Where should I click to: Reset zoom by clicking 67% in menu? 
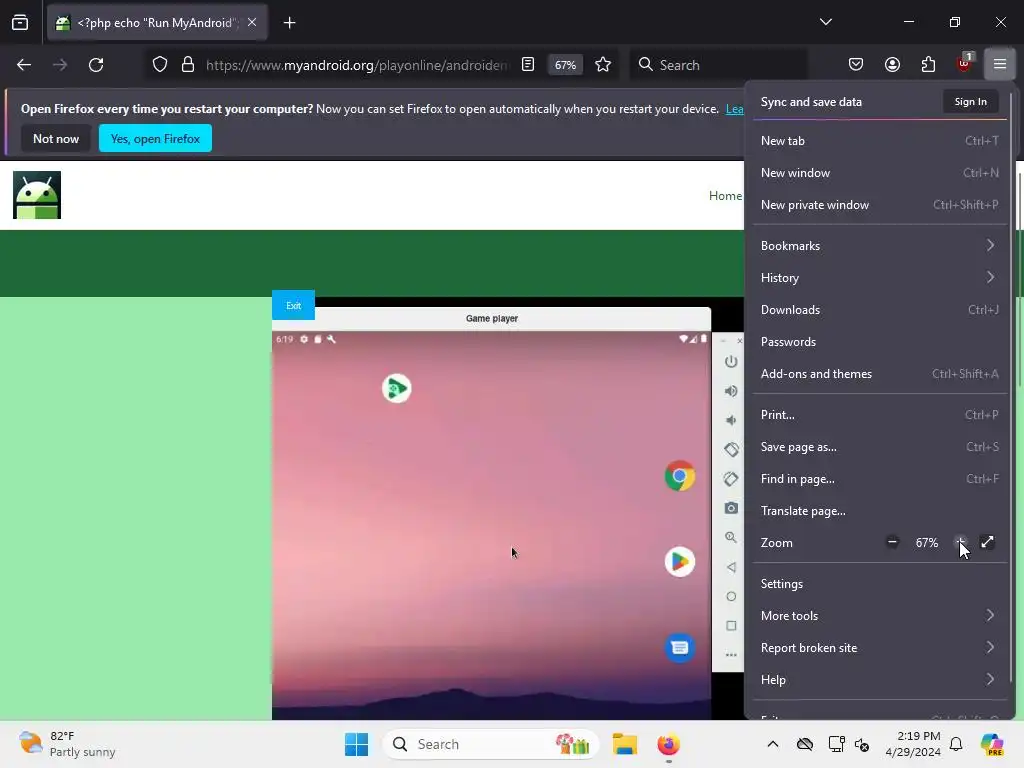tap(927, 543)
